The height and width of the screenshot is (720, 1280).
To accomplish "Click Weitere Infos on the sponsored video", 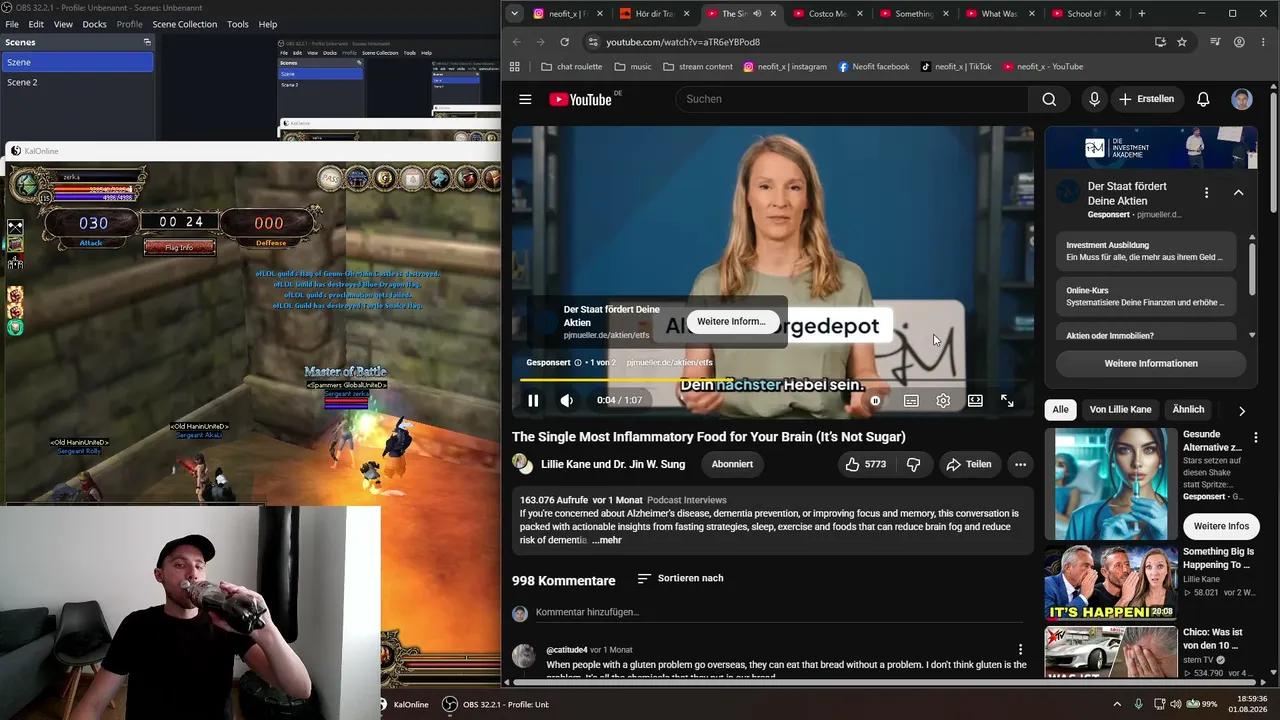I will (x=1221, y=526).
